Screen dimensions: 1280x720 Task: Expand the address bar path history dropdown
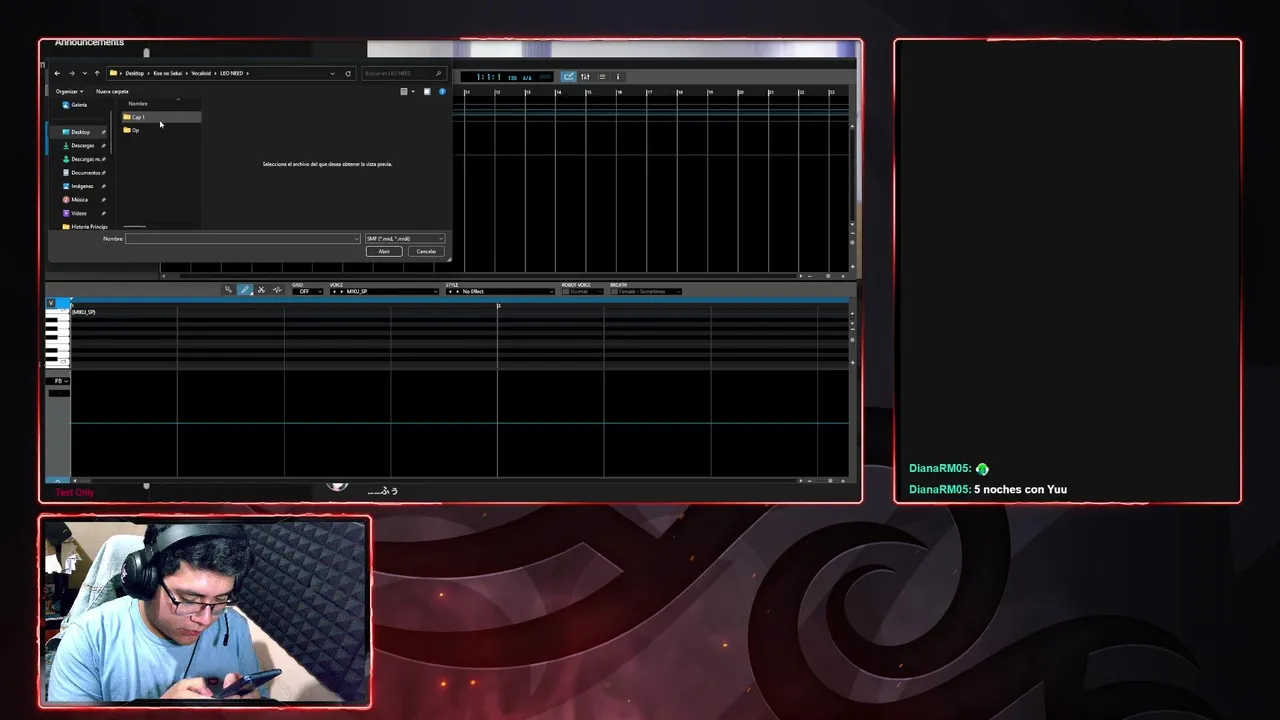coord(332,73)
